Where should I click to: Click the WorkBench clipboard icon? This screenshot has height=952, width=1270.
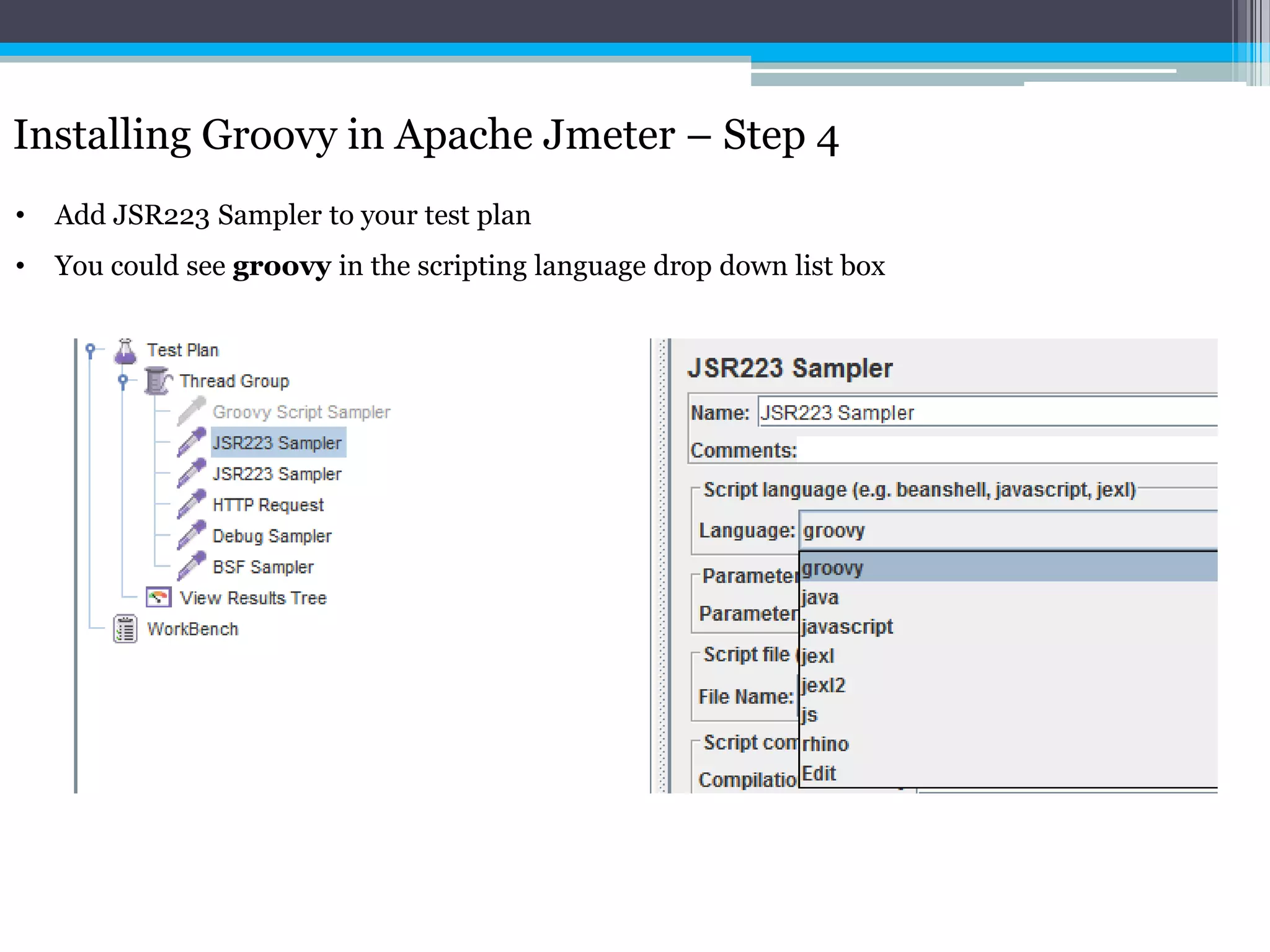tap(125, 628)
